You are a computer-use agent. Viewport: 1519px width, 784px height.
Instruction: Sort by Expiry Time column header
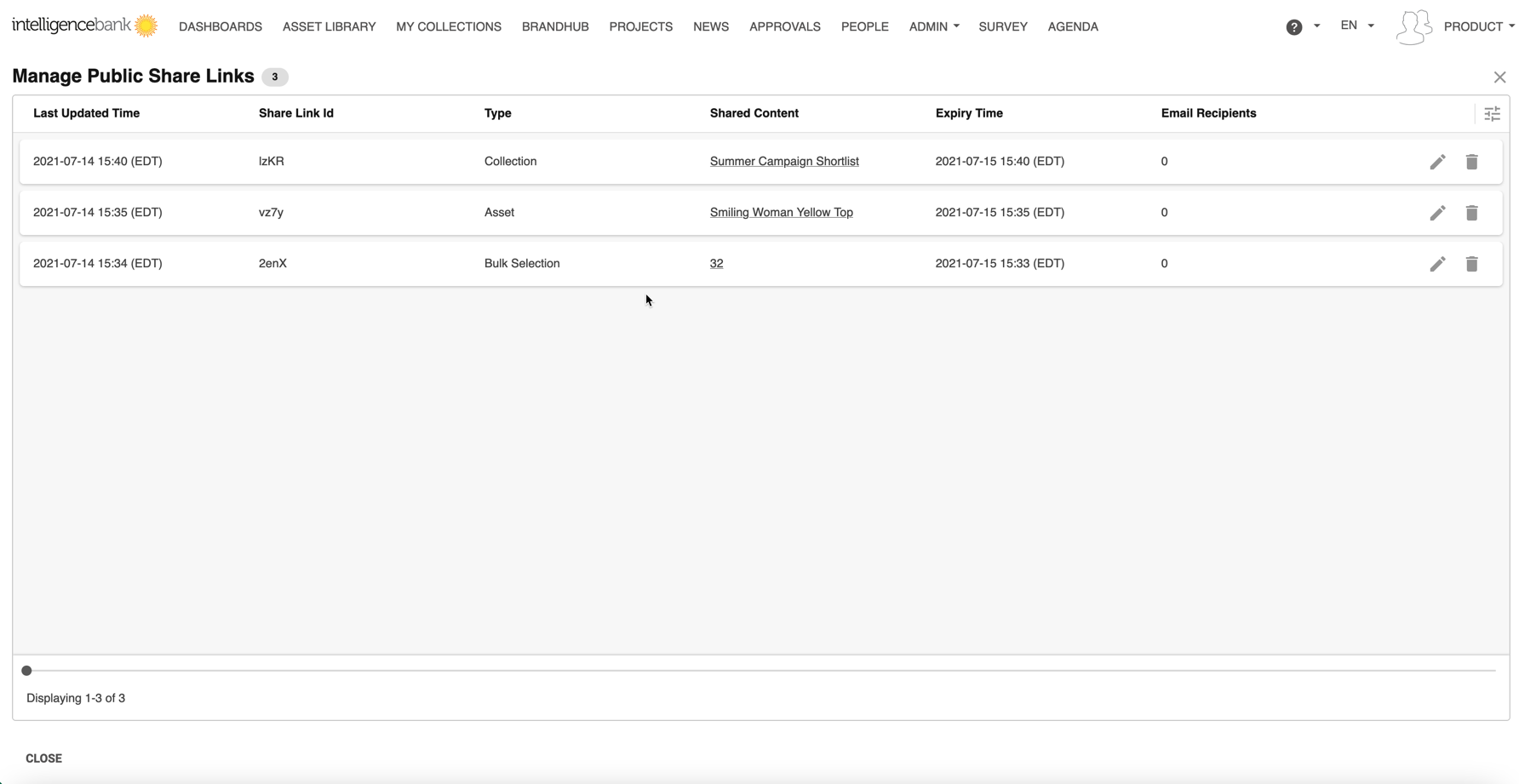point(969,113)
